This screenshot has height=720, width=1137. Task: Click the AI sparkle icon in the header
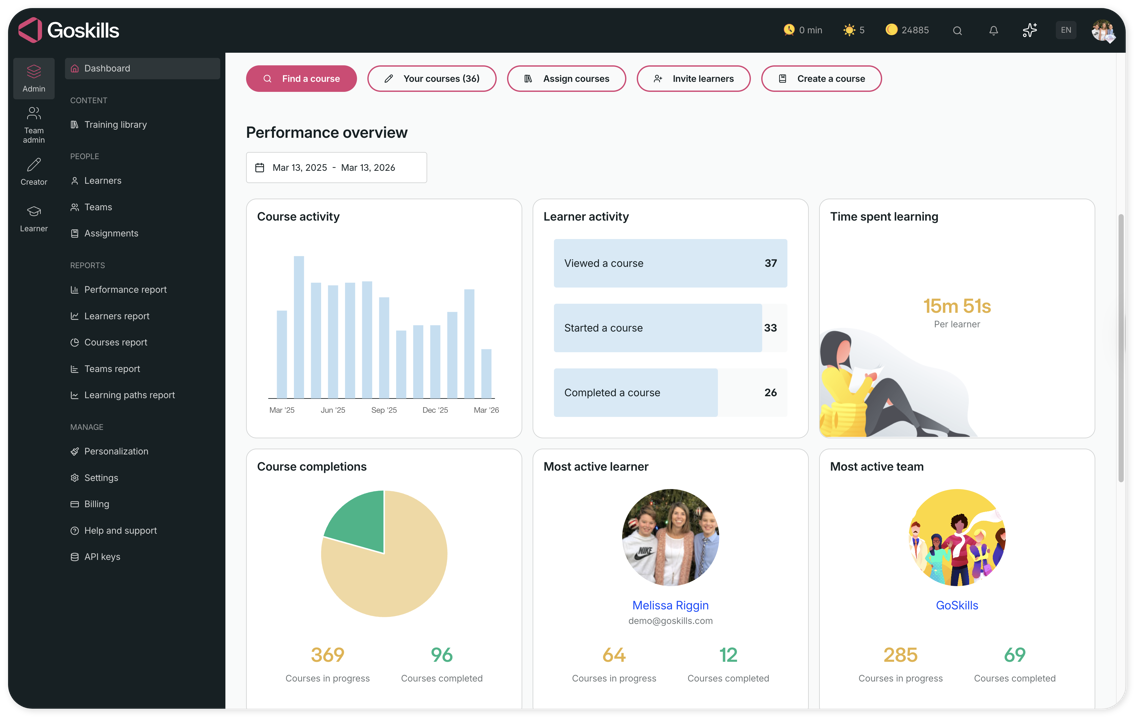click(1030, 30)
